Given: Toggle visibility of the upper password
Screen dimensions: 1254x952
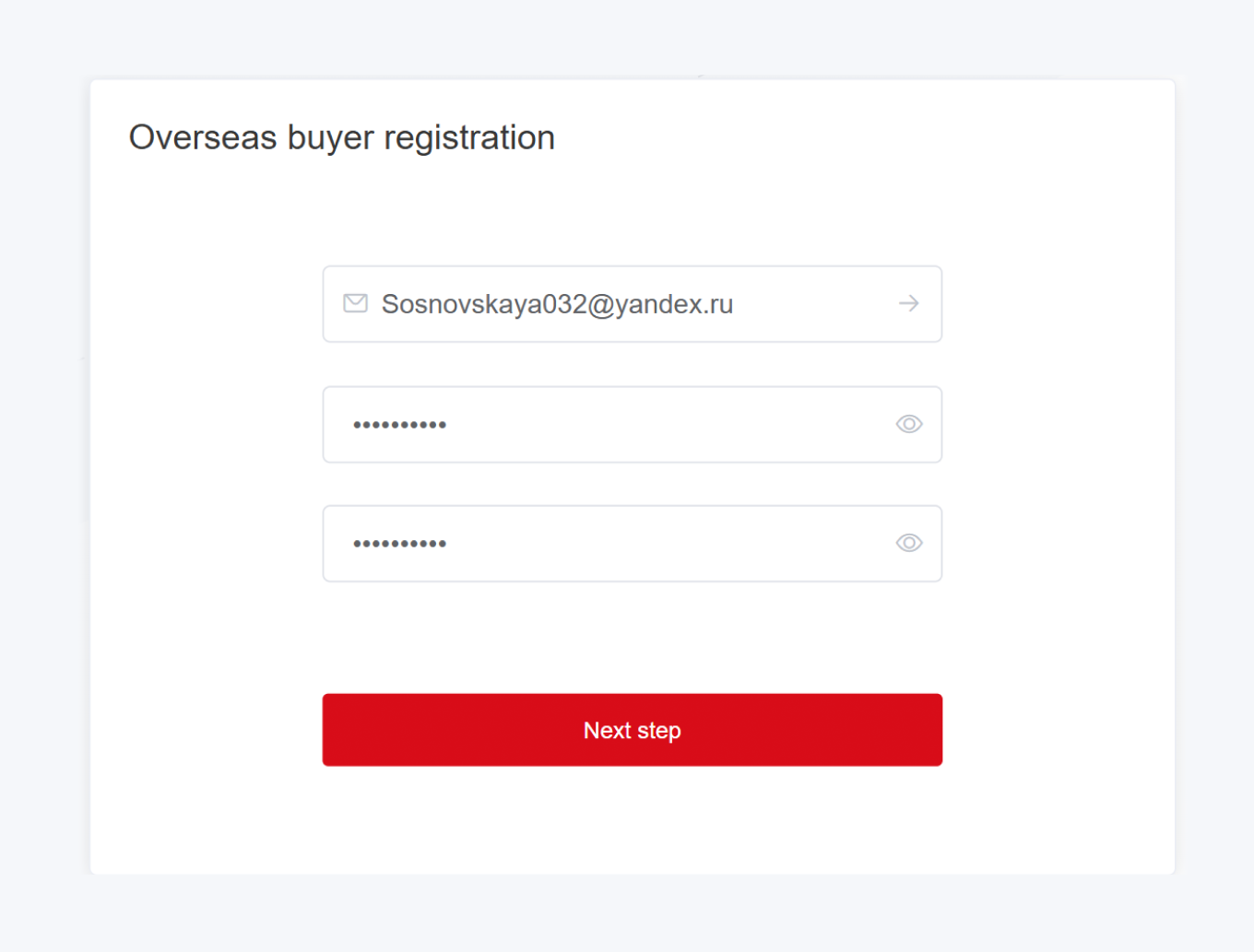Looking at the screenshot, I should click(908, 424).
